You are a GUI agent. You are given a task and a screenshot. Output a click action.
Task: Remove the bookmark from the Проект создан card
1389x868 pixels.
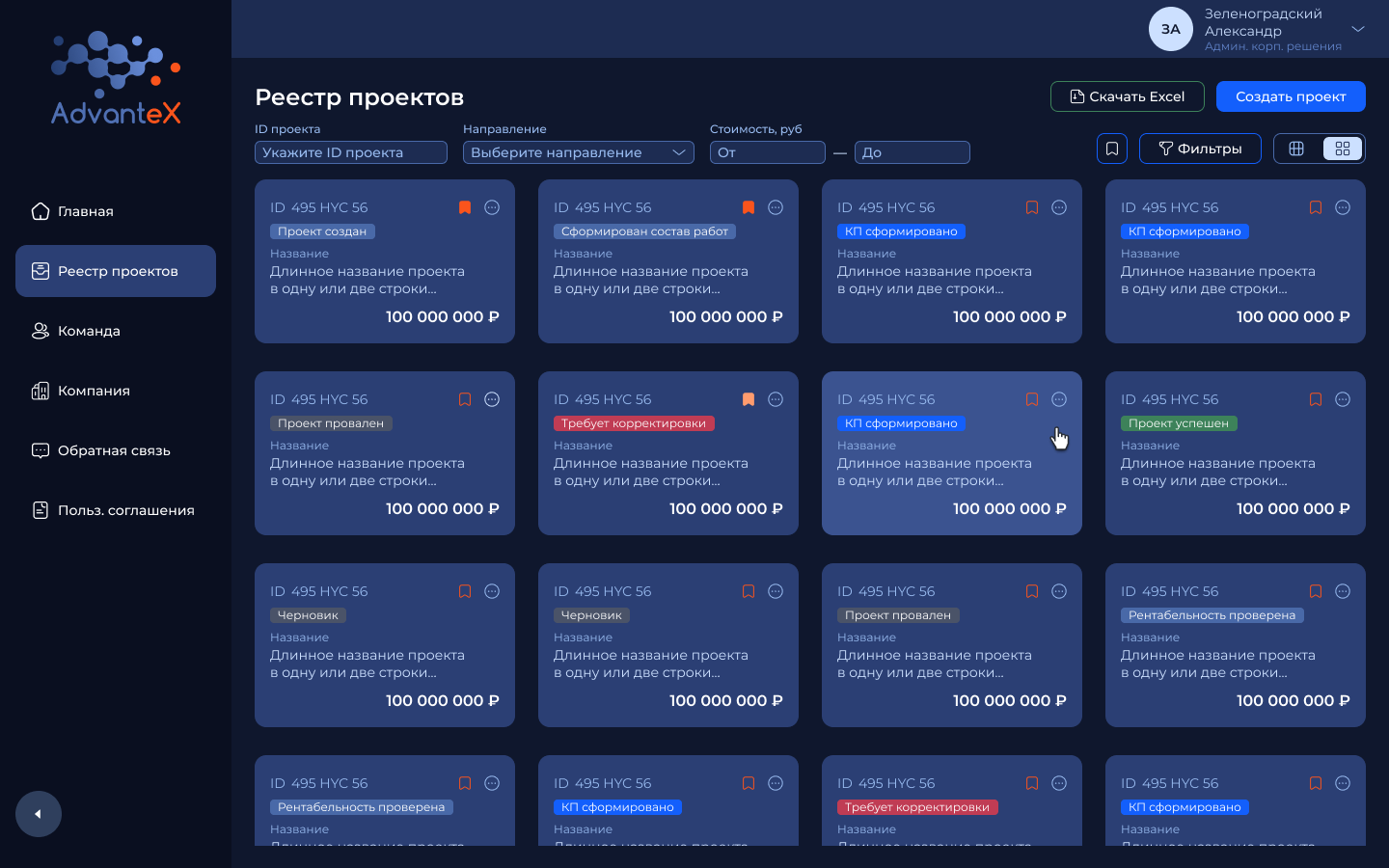point(465,207)
